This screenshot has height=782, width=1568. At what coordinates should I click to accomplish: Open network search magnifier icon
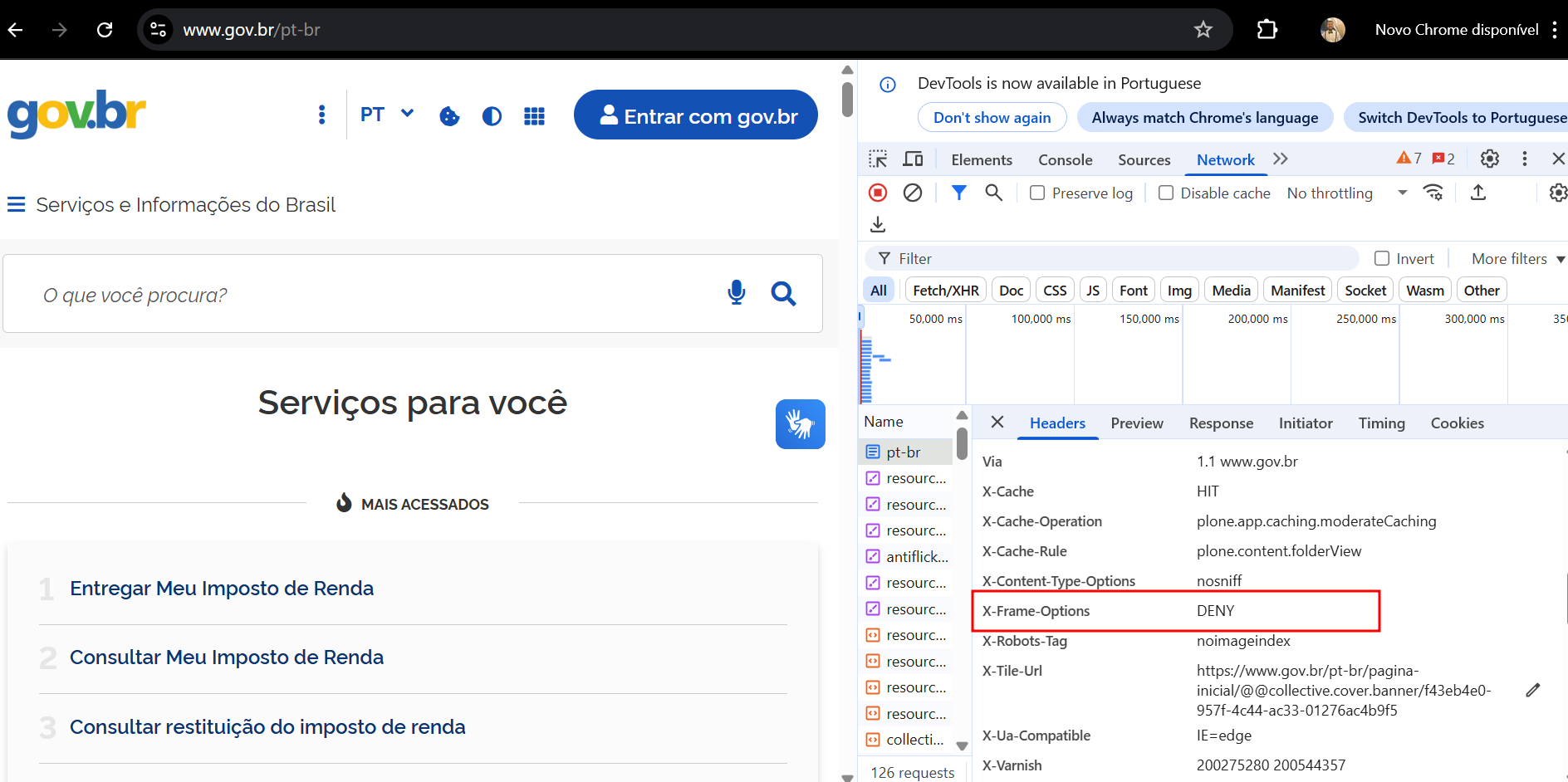click(x=993, y=193)
